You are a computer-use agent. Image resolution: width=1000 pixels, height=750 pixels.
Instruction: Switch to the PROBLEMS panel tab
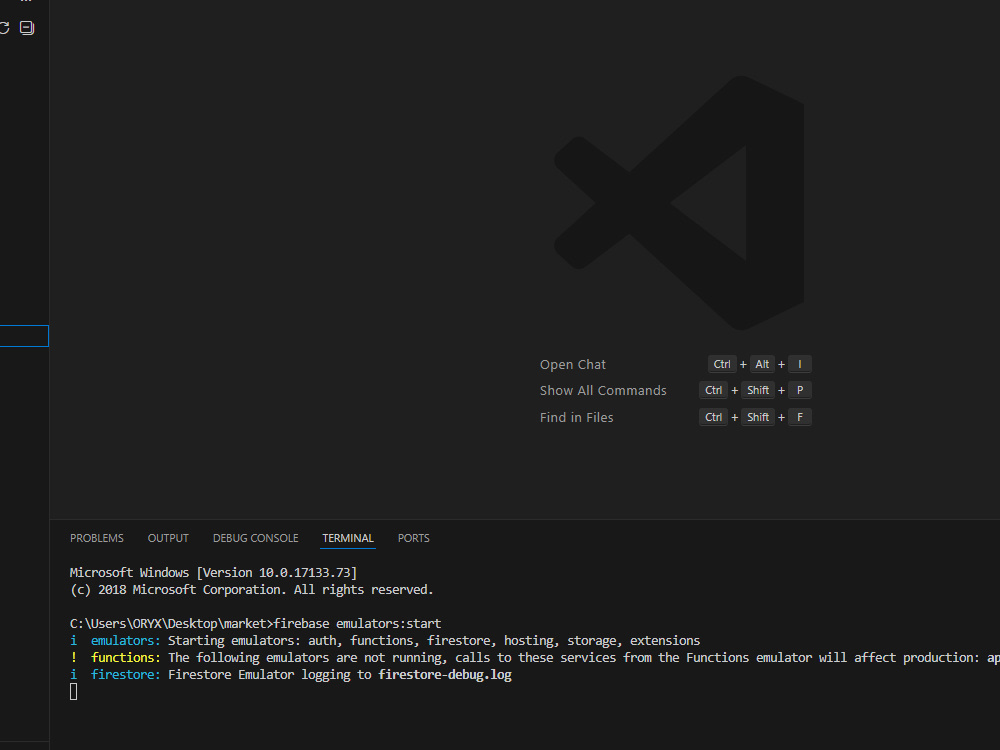point(97,538)
